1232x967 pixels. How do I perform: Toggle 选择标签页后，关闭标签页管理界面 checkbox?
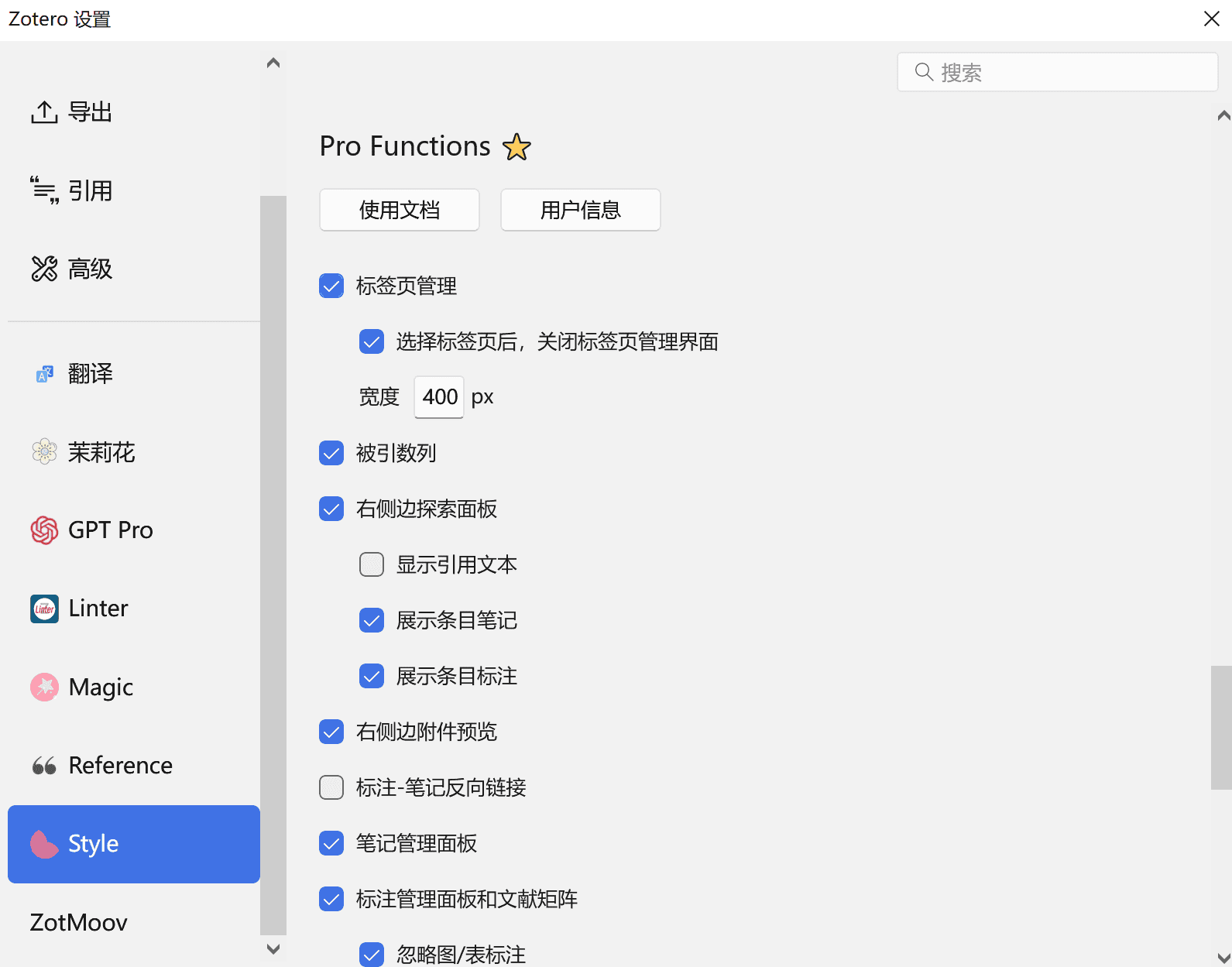372,341
